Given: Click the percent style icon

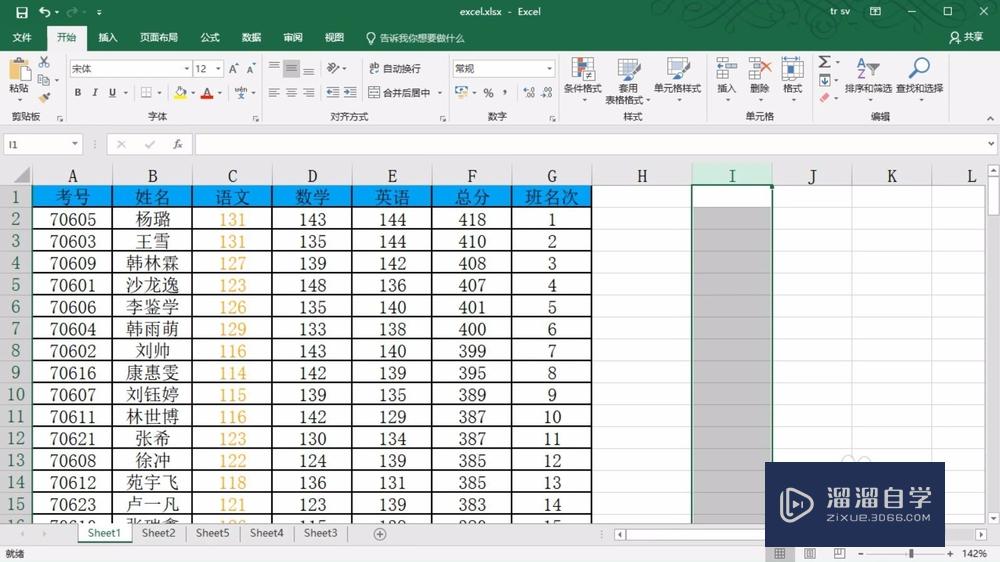Looking at the screenshot, I should (x=489, y=93).
